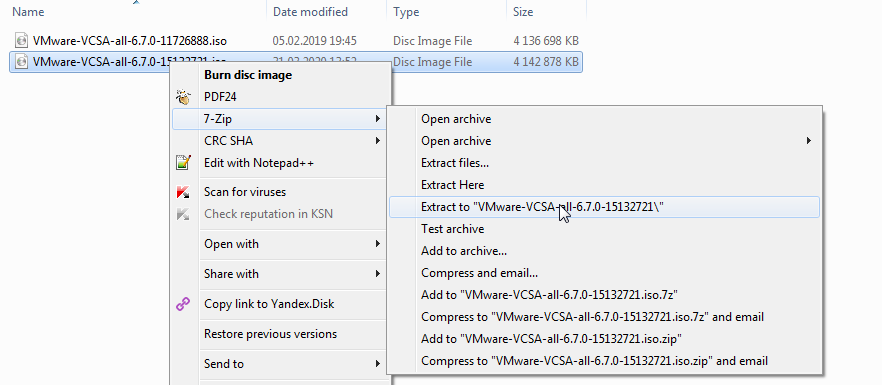Expand the CRC SHA submenu arrow
The width and height of the screenshot is (882, 385).
[379, 141]
